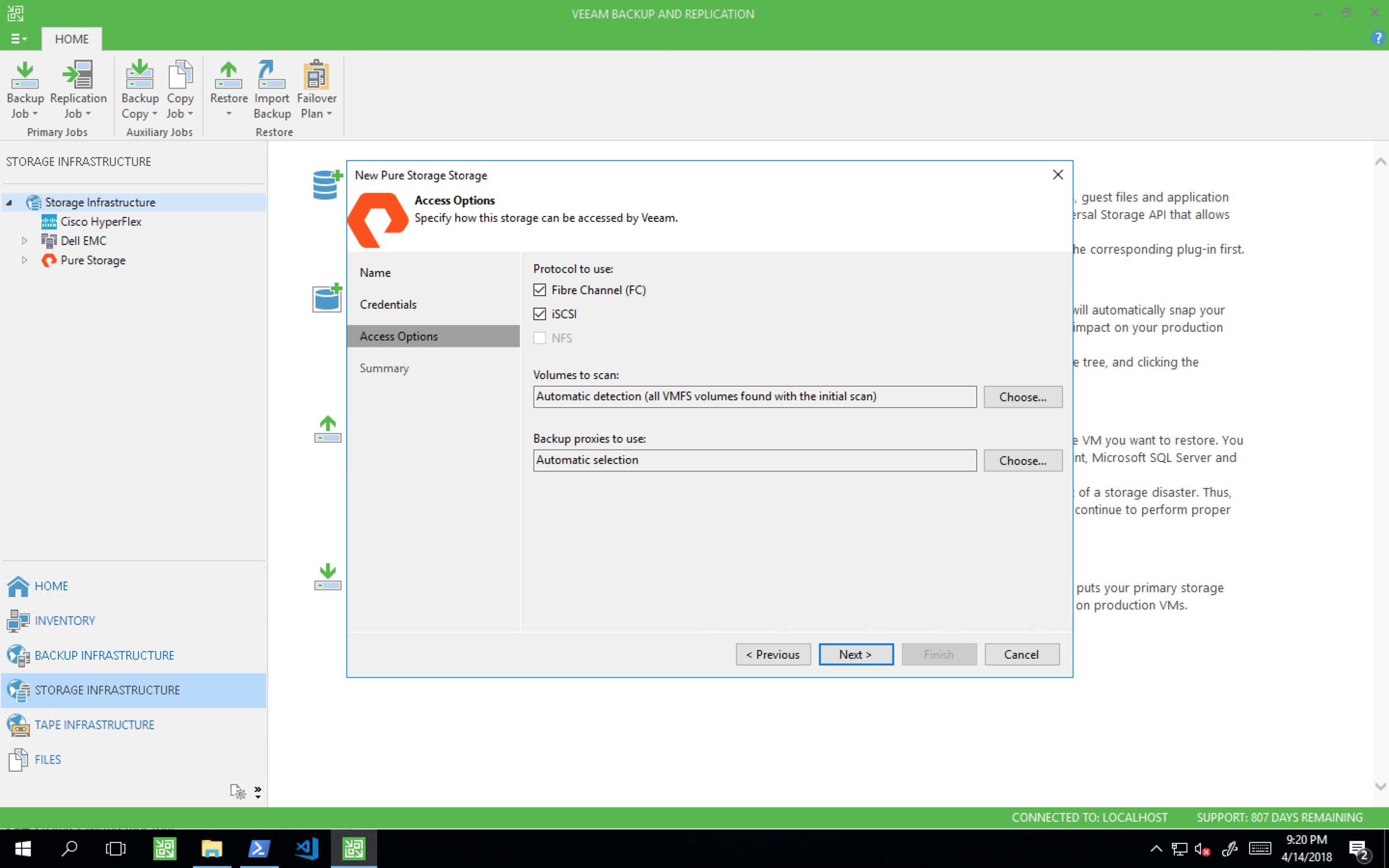The width and height of the screenshot is (1389, 868).
Task: Open the help question mark icon
Action: coord(1377,39)
